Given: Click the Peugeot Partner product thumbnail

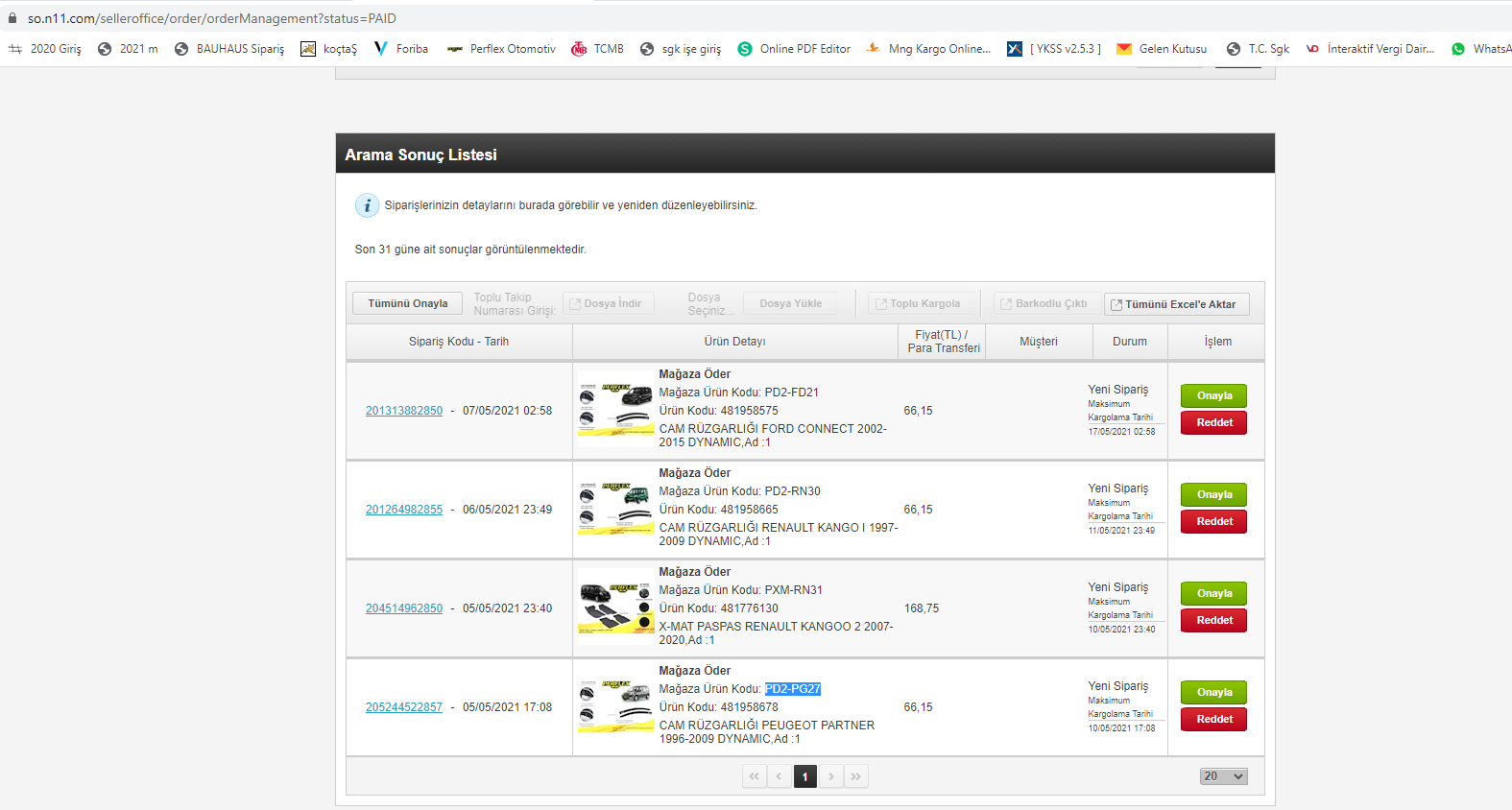Looking at the screenshot, I should (615, 706).
